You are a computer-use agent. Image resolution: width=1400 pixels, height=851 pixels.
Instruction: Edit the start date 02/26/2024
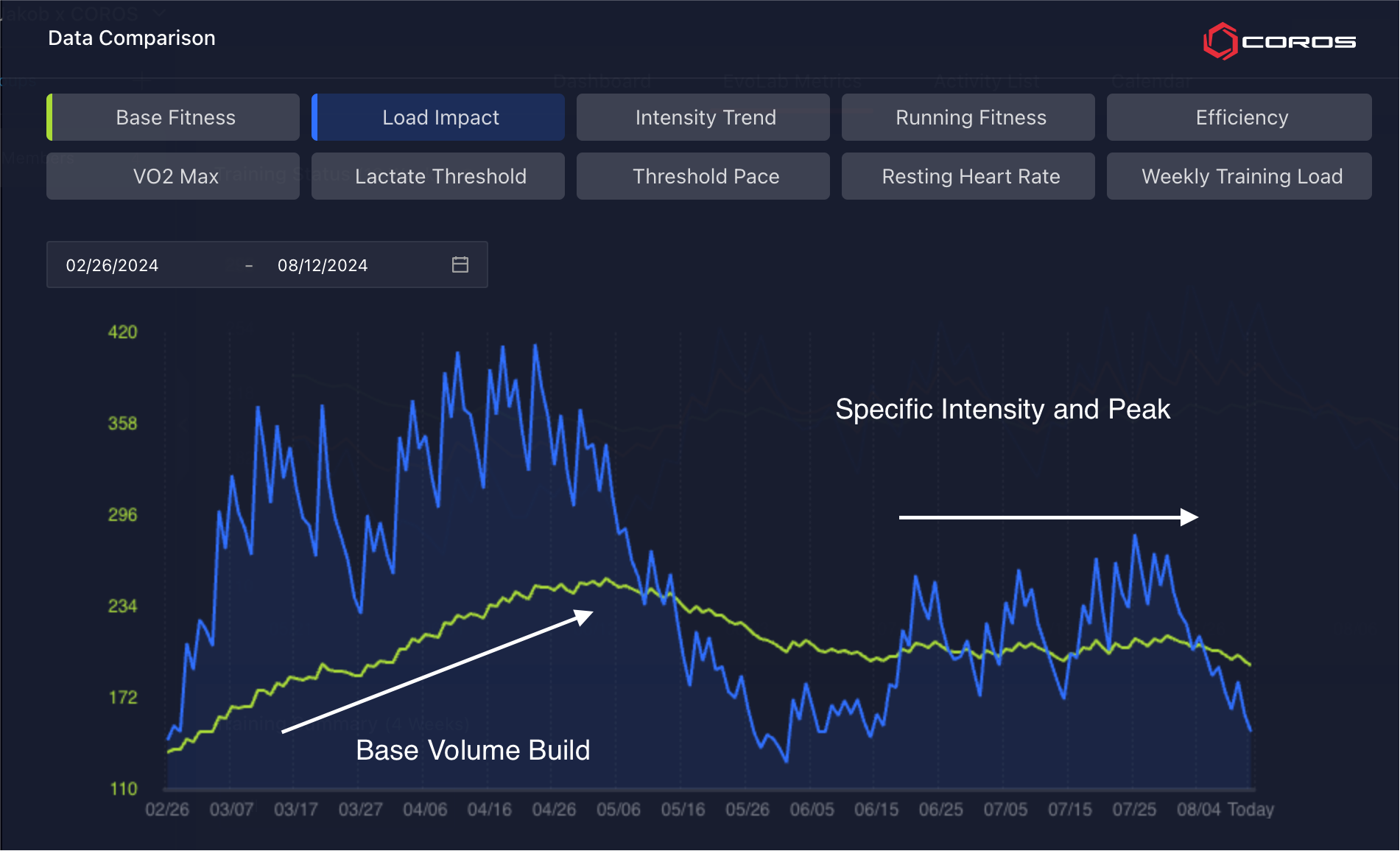point(112,265)
